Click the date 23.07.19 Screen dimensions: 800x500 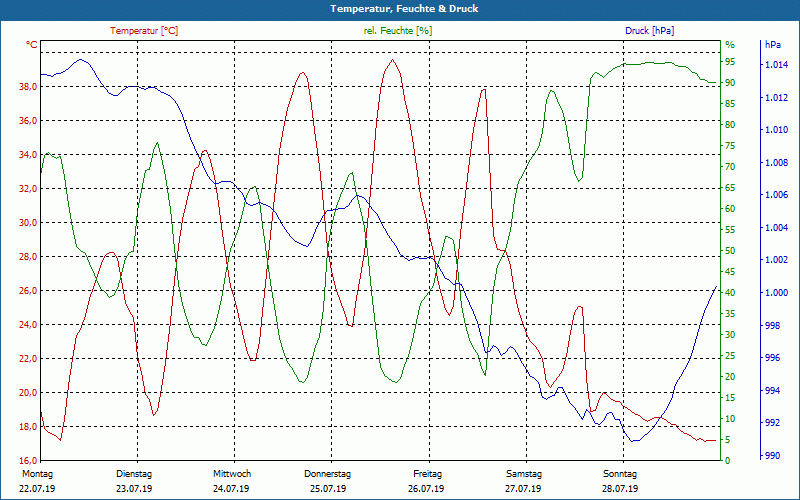tap(134, 489)
